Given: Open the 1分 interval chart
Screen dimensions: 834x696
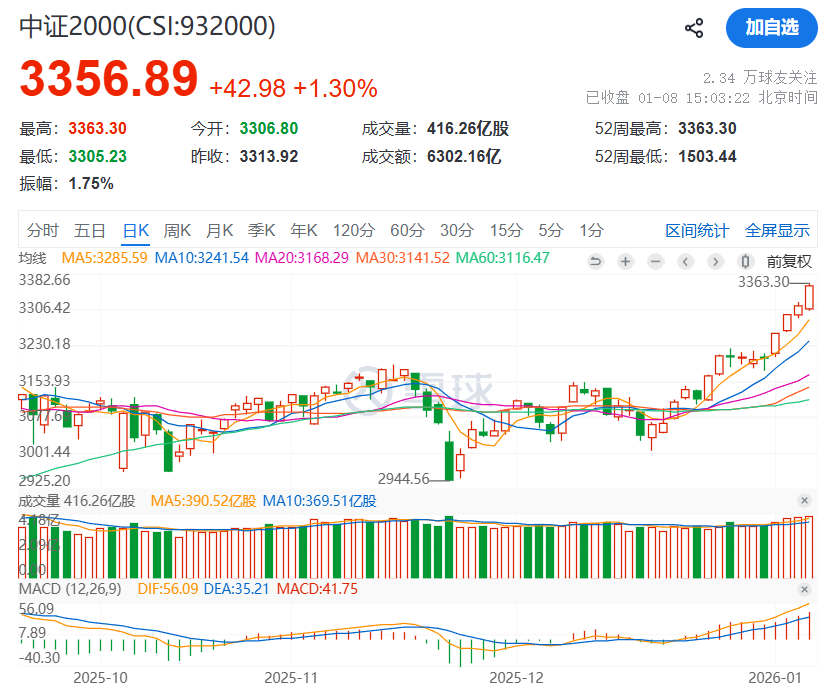Looking at the screenshot, I should (x=591, y=231).
